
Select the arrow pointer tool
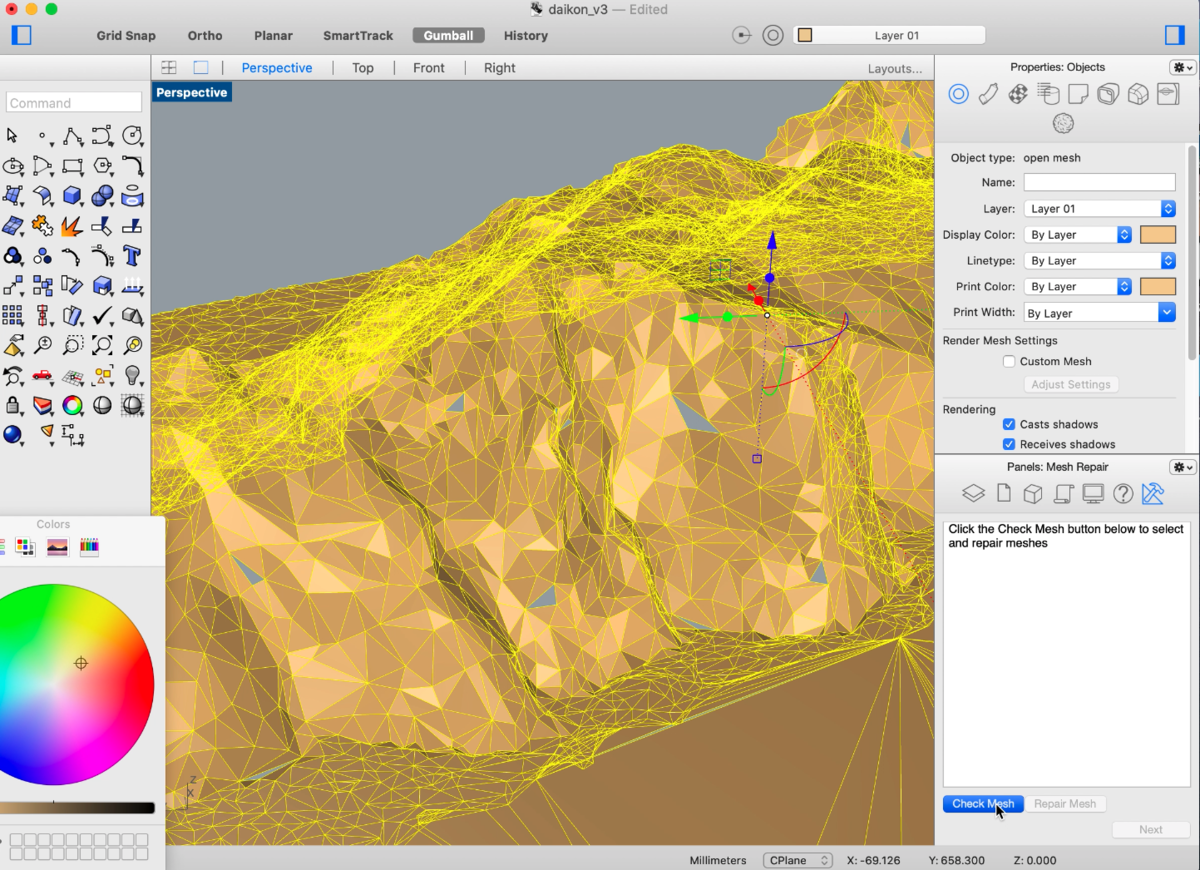12,135
